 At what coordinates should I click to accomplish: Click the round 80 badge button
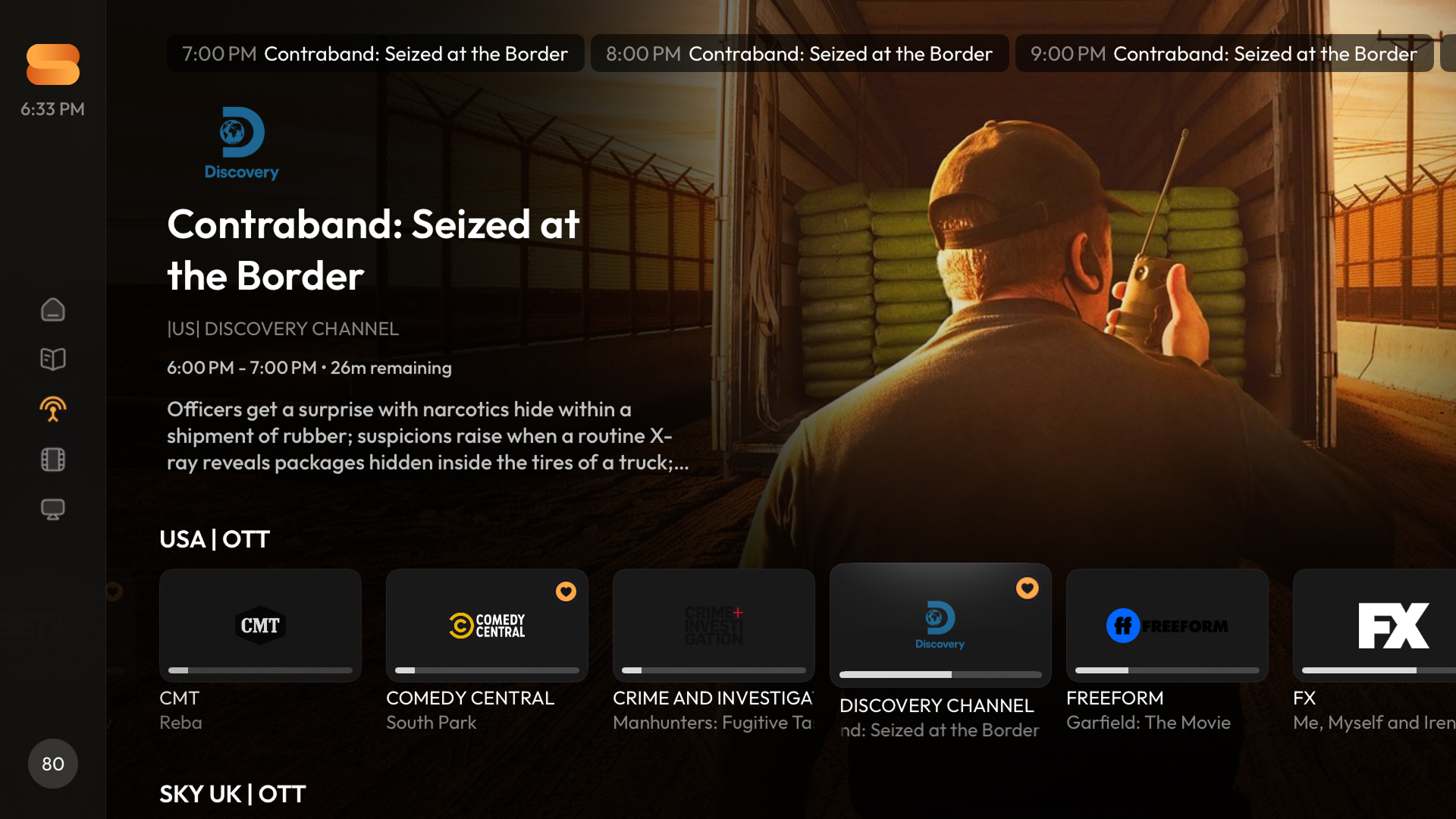point(52,764)
